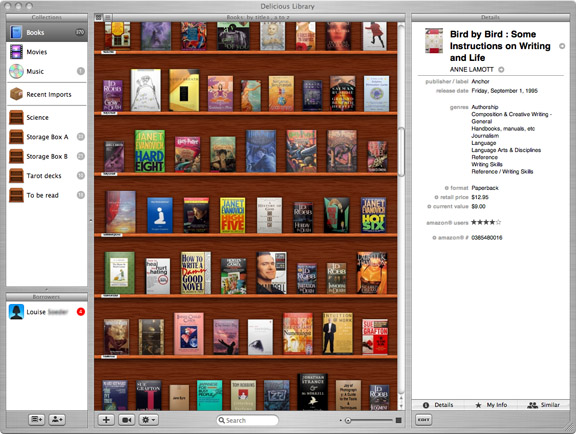Open the Science shelf
Image resolution: width=576 pixels, height=434 pixels.
click(47, 117)
